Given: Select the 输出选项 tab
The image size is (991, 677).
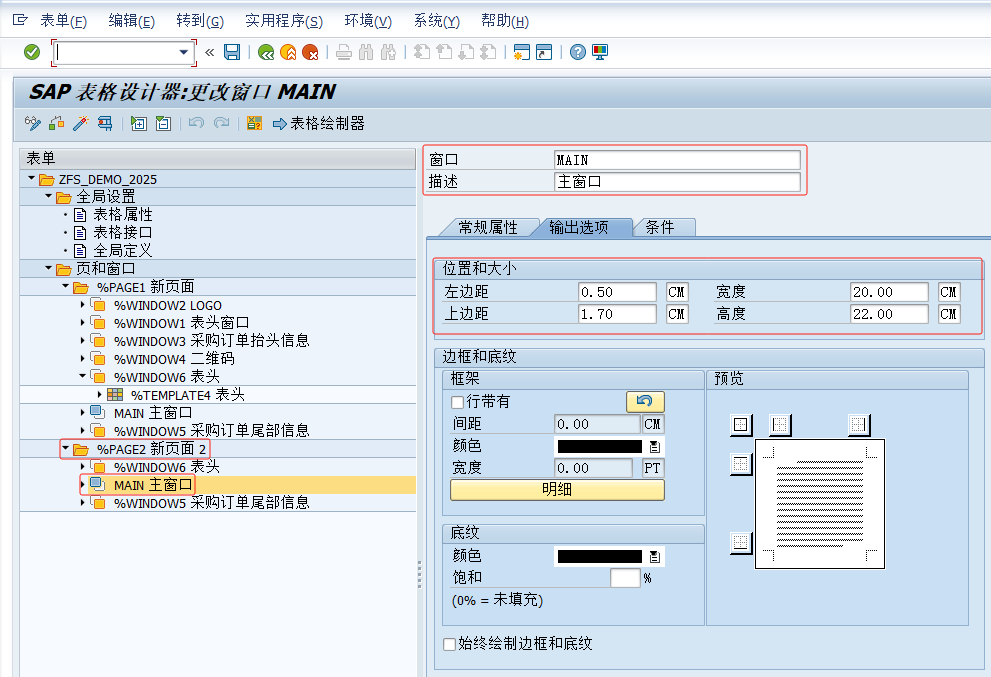Looking at the screenshot, I should (x=578, y=228).
